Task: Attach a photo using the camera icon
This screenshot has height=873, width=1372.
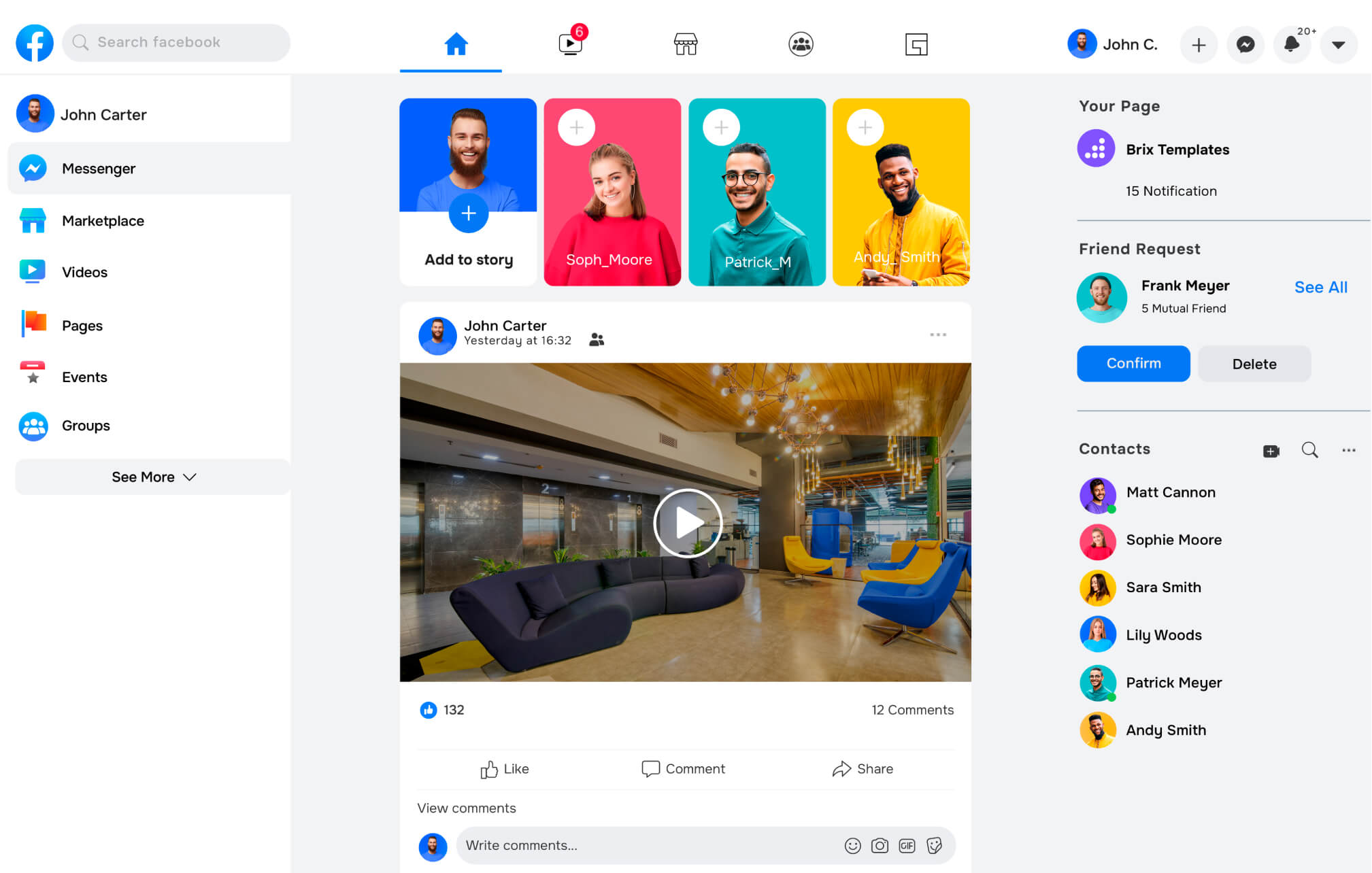Action: tap(880, 845)
